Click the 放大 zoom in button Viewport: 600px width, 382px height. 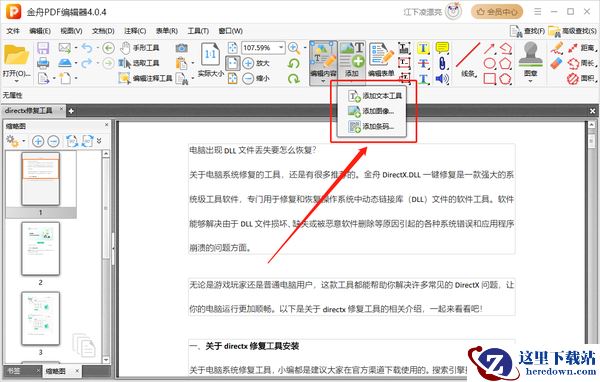tap(256, 63)
